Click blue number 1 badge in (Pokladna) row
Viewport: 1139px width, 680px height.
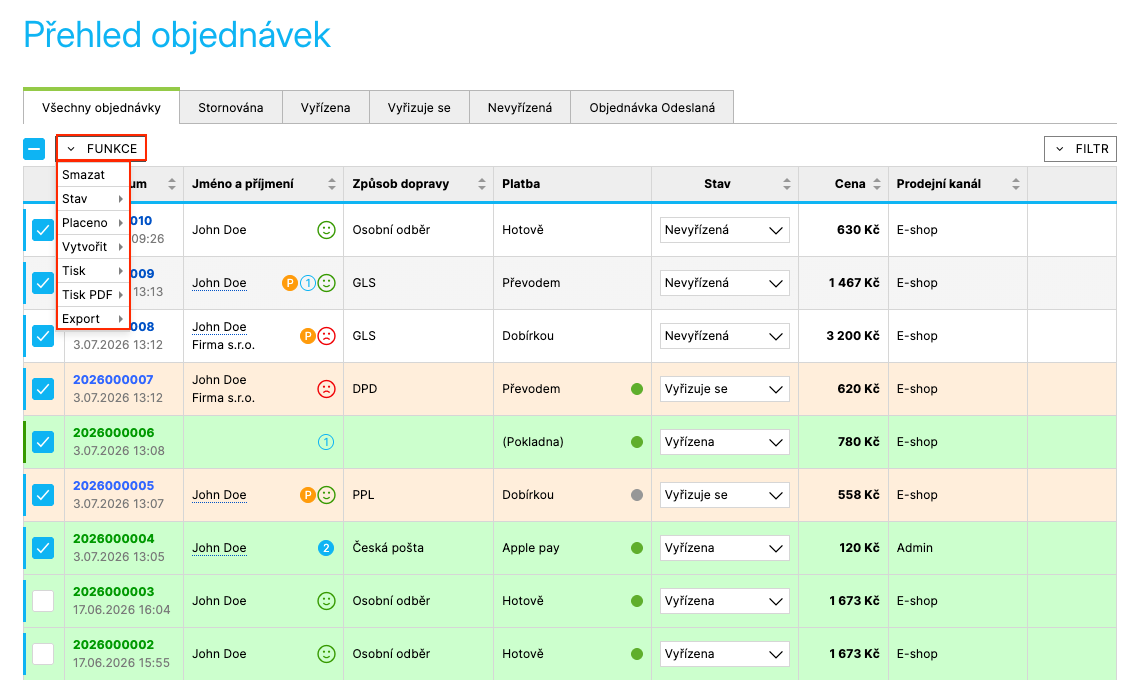(x=326, y=442)
